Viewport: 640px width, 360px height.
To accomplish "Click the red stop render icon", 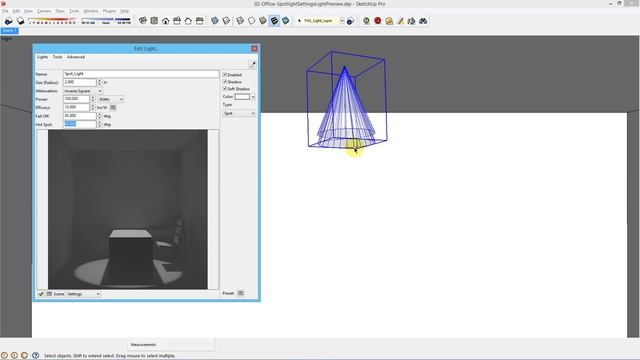I will click(378, 20).
